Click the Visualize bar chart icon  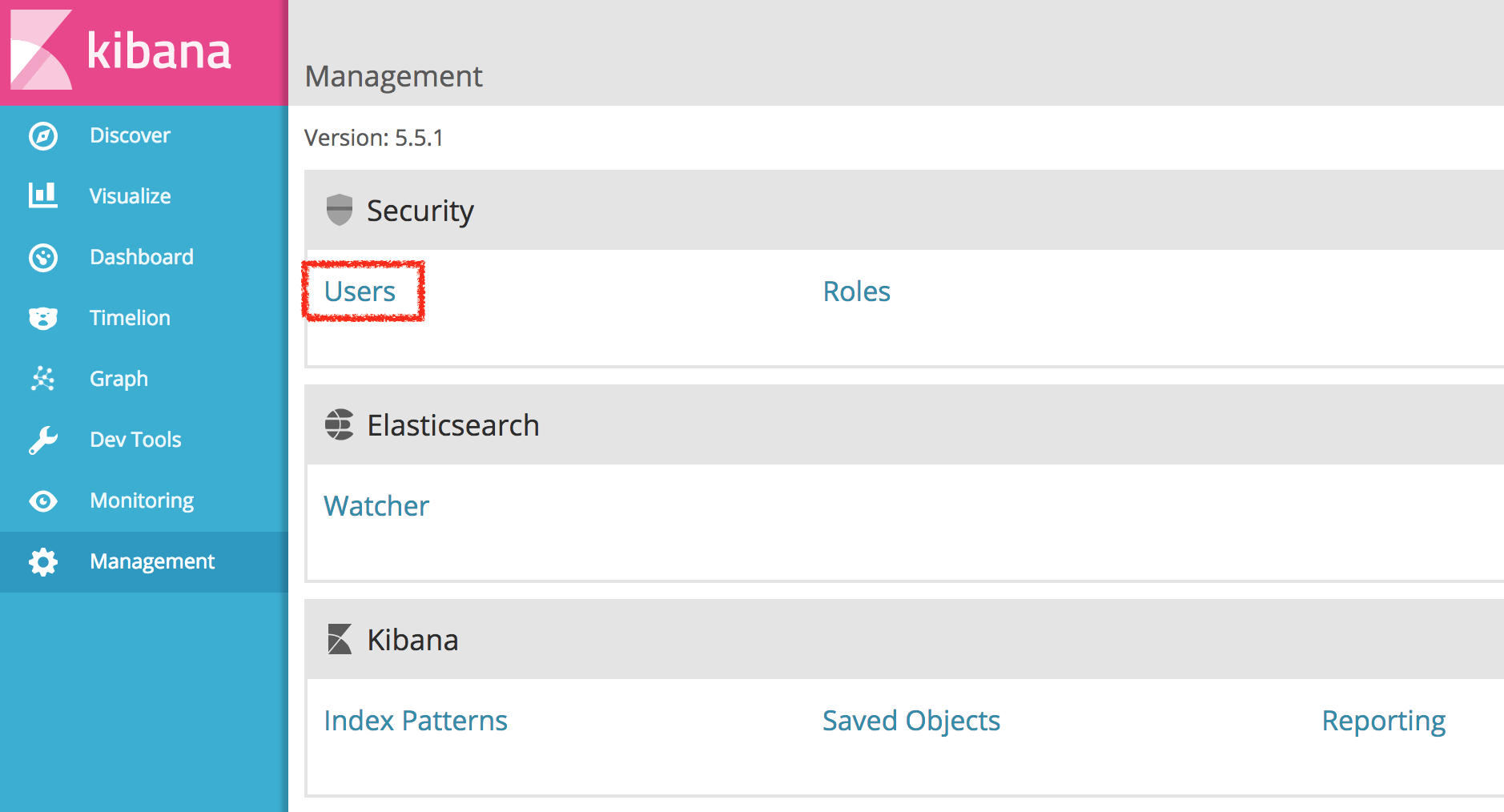43,195
